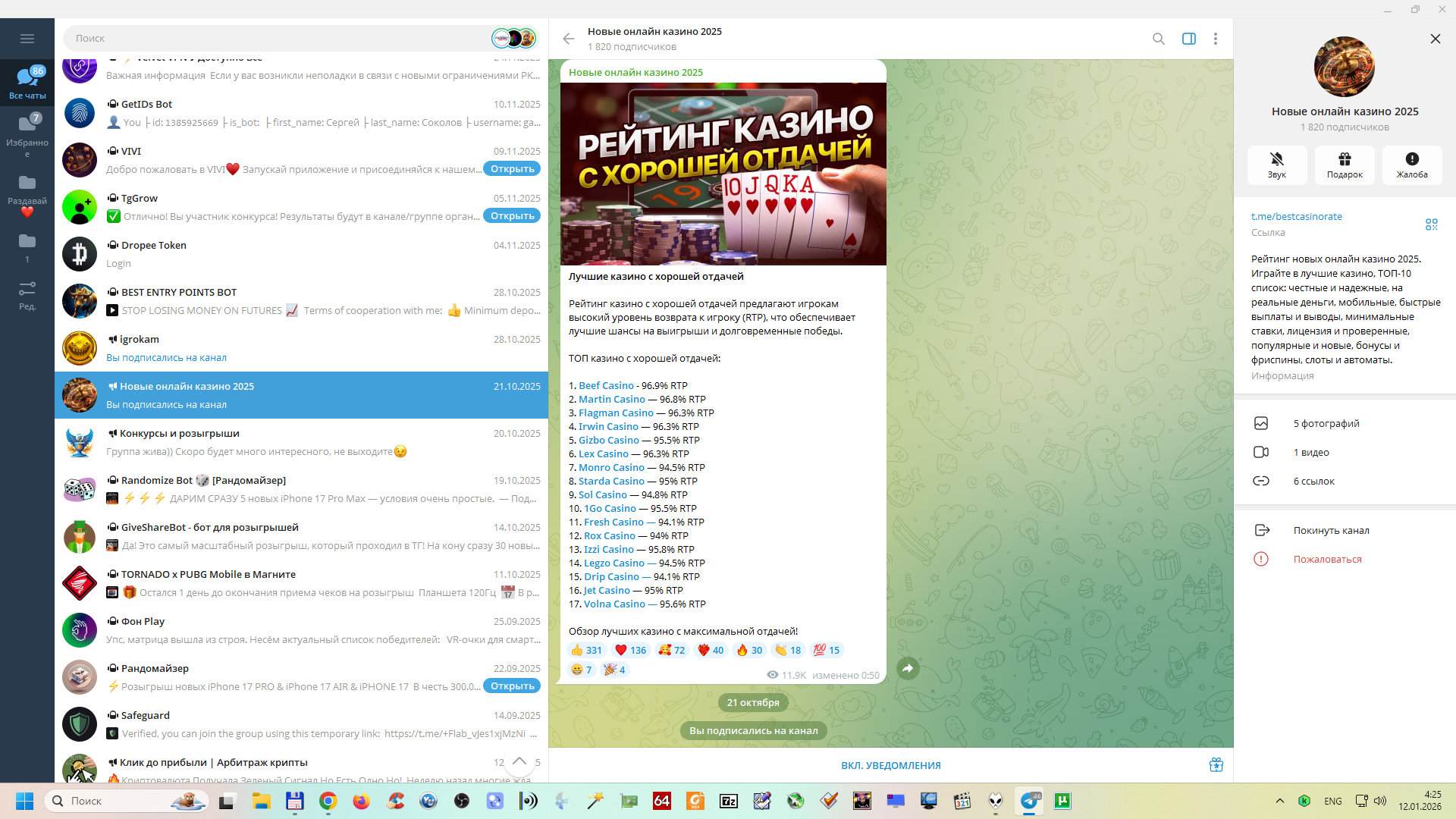Open the t.me/bestcasinorate link

(1296, 217)
